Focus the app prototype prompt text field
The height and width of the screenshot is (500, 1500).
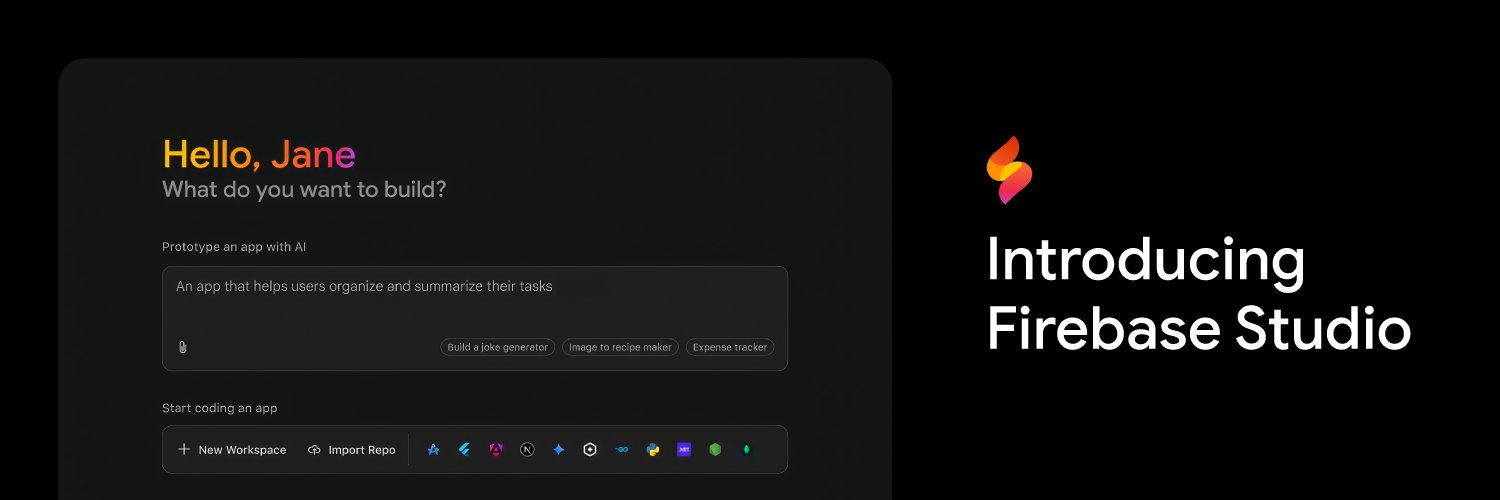[x=475, y=318]
